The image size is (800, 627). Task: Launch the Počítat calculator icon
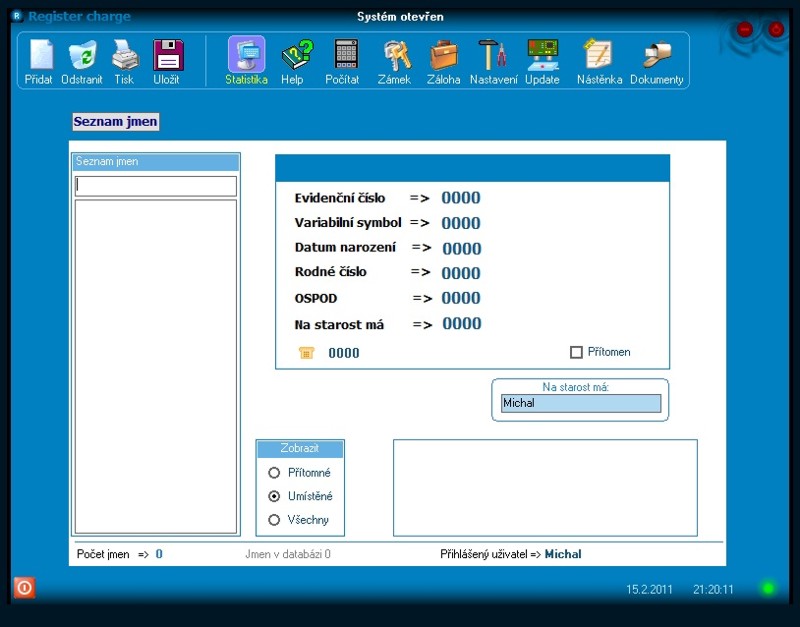tap(346, 54)
